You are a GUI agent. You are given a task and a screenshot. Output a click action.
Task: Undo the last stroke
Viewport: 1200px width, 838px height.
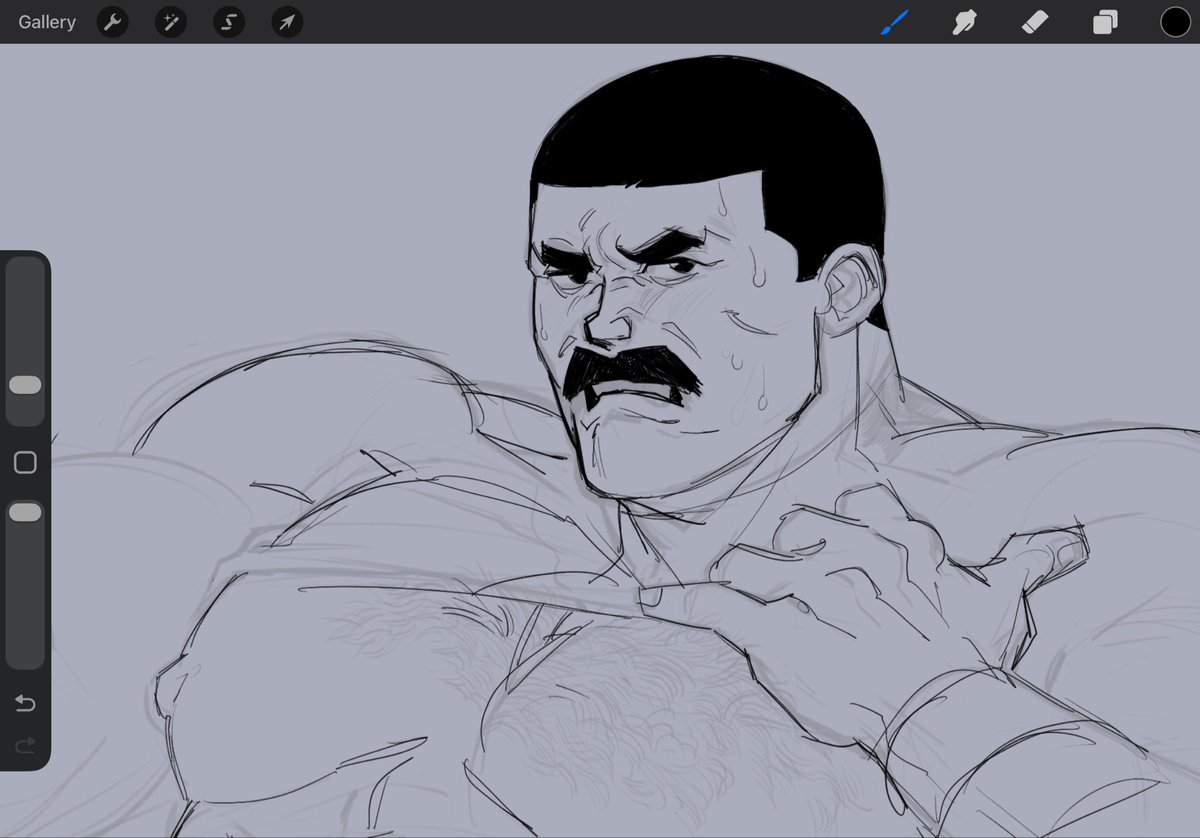pos(25,704)
